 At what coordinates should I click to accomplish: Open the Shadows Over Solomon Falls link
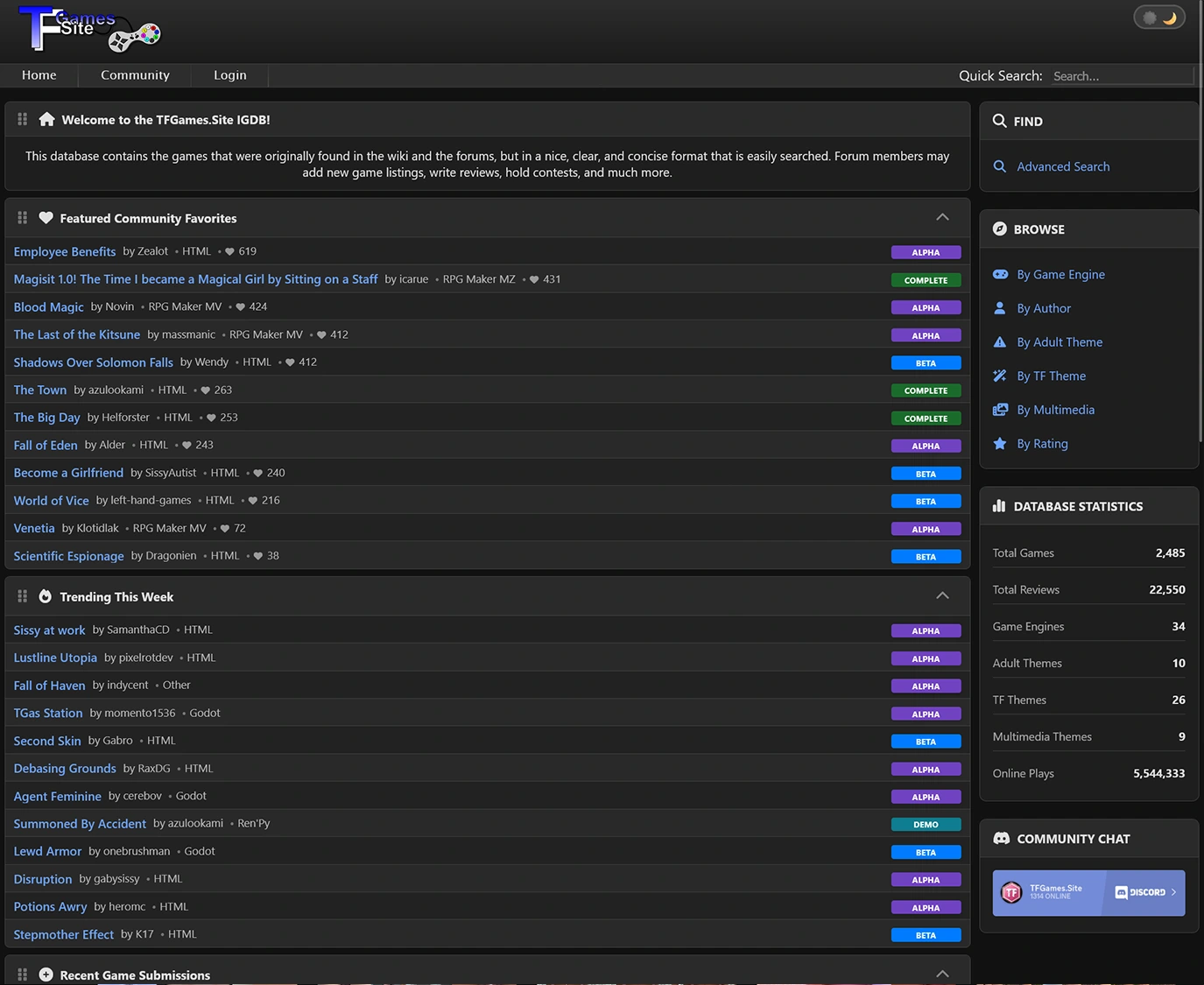point(94,362)
